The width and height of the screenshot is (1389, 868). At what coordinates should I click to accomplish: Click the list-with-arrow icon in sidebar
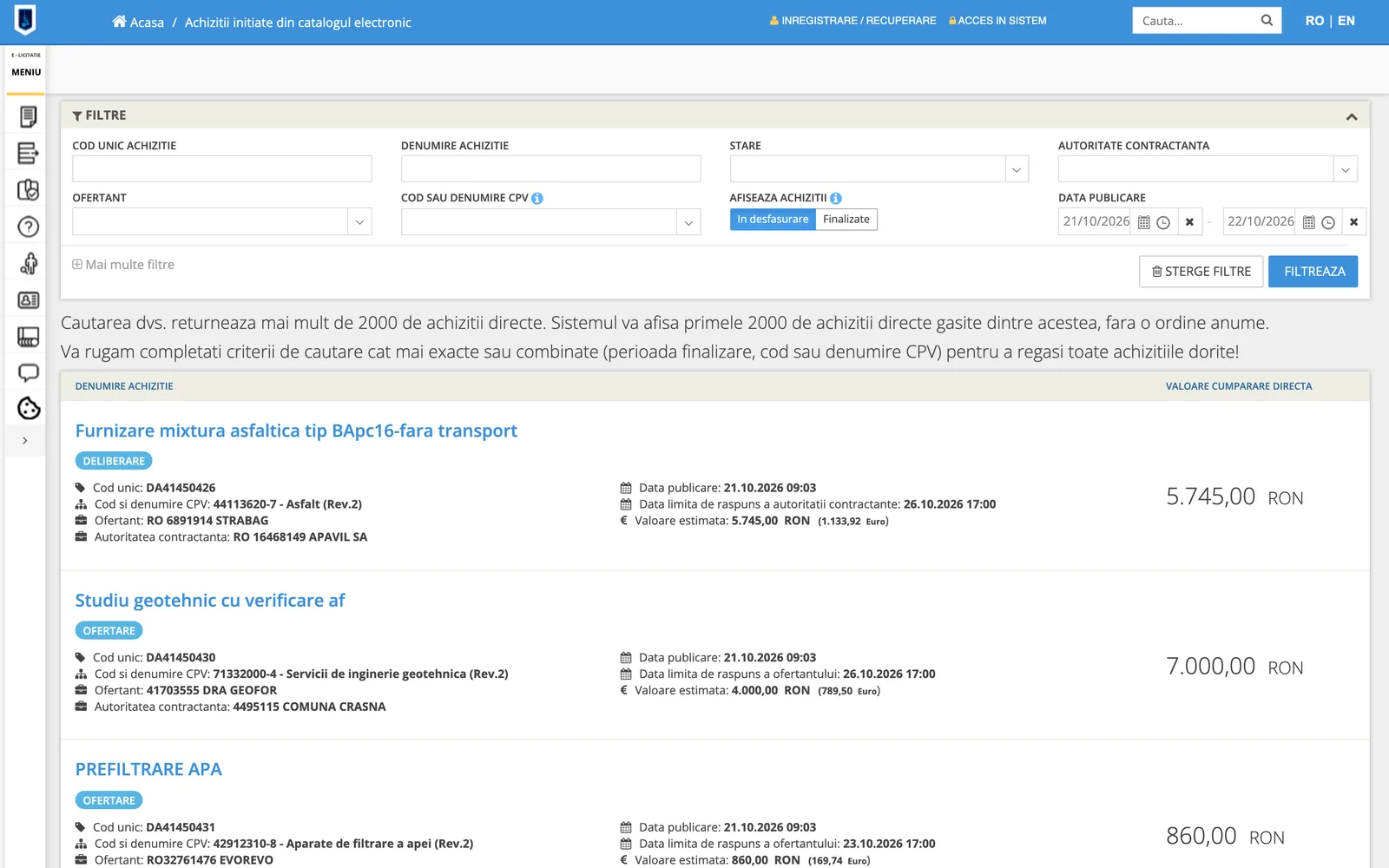click(28, 154)
